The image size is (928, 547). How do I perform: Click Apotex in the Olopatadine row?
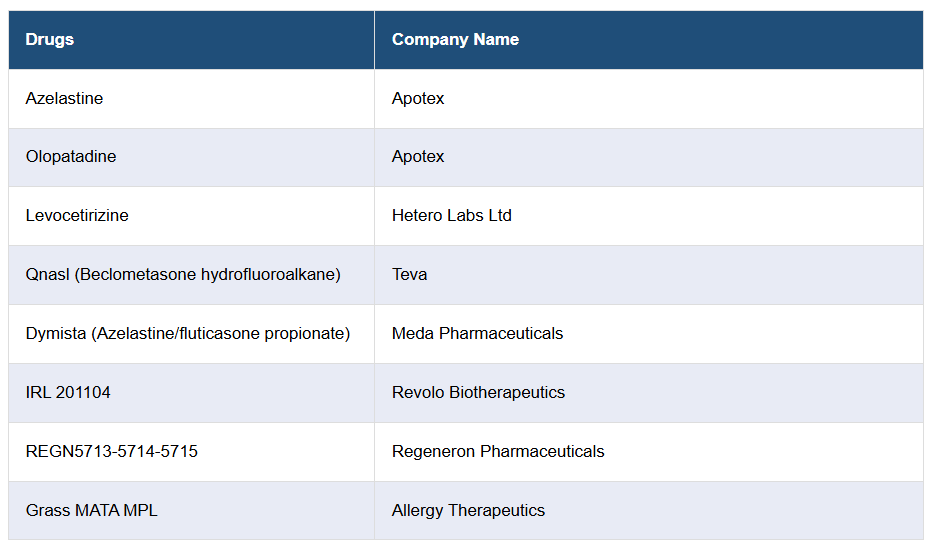(x=418, y=156)
